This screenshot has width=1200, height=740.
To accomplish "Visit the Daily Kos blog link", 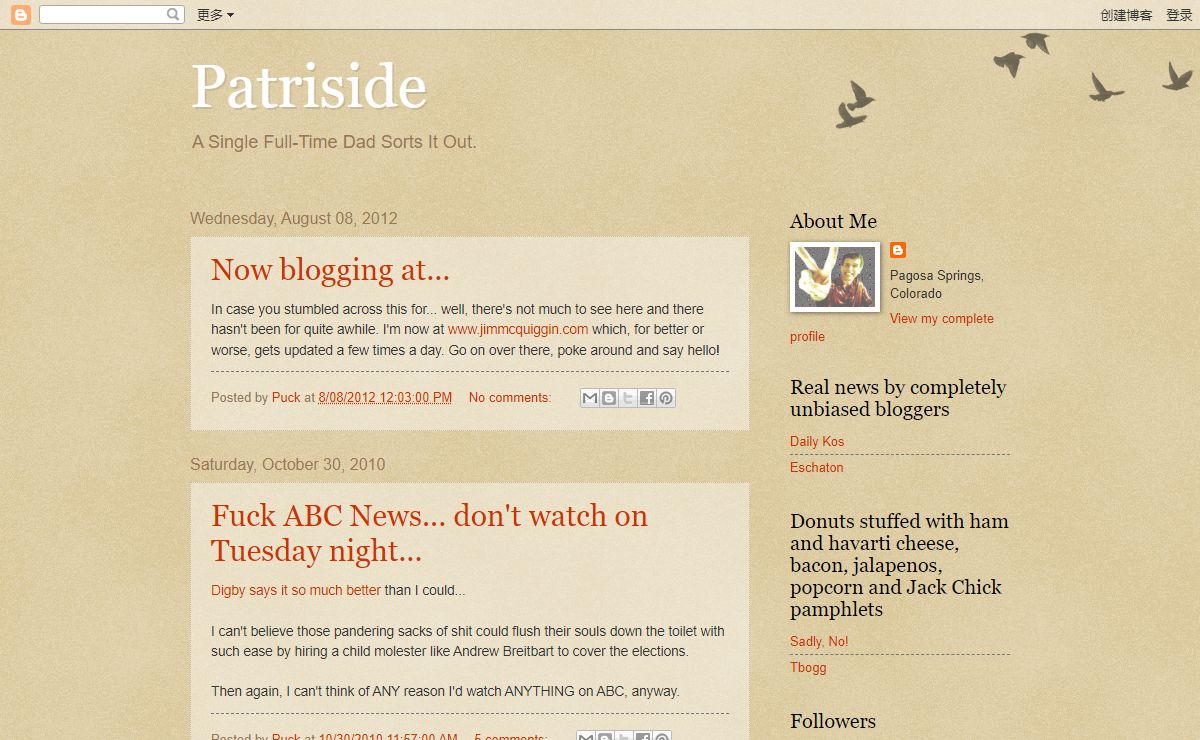I will (x=817, y=442).
